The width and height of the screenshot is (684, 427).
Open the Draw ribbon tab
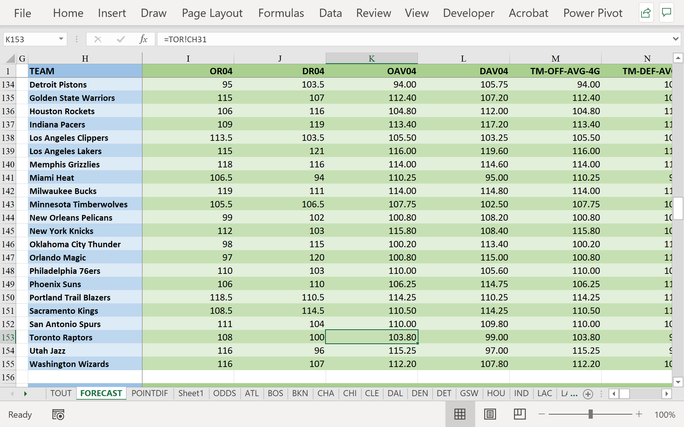[154, 13]
